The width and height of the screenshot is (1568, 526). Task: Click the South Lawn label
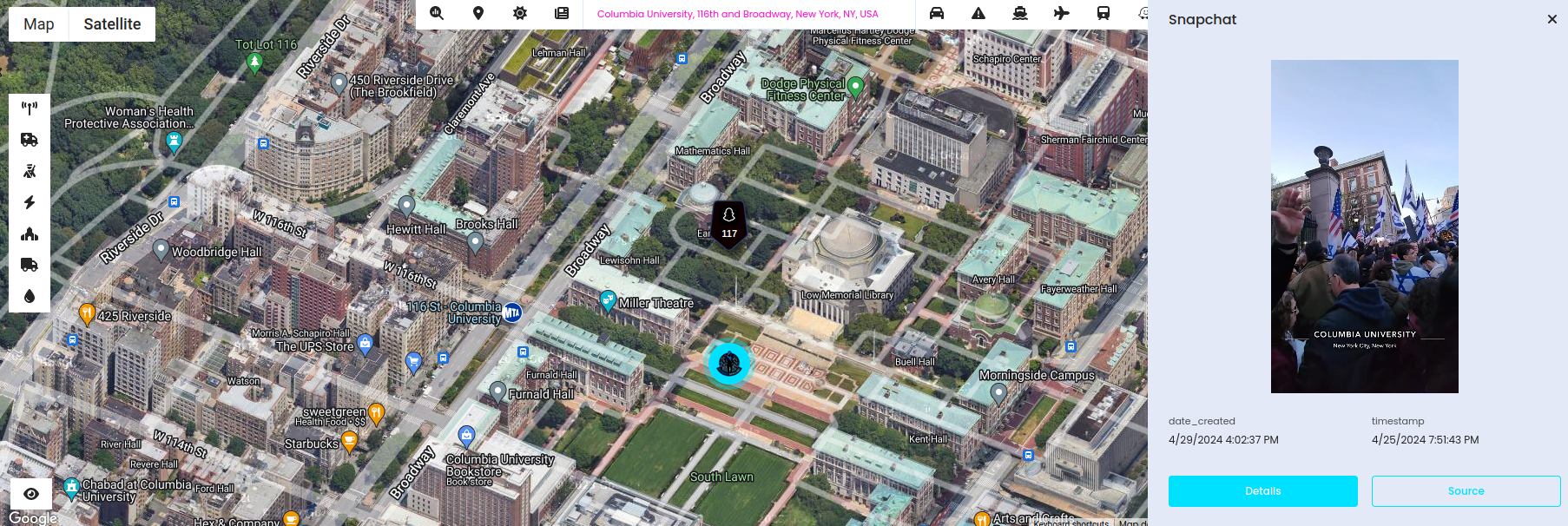pyautogui.click(x=721, y=477)
